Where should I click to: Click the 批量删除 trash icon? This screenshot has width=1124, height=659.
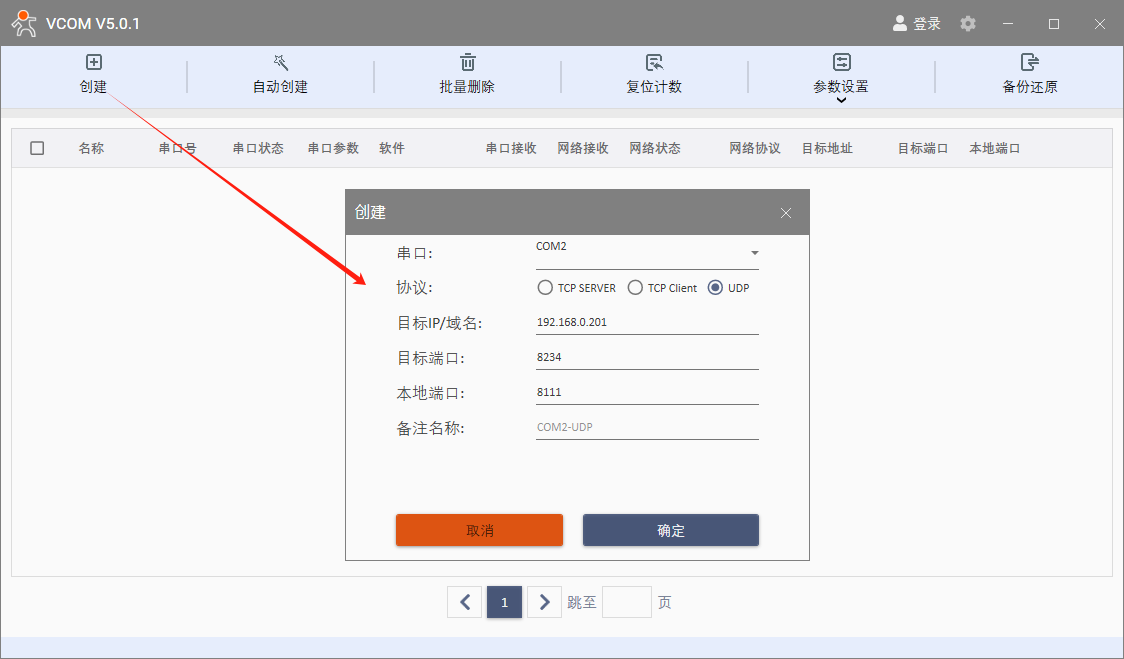467,63
